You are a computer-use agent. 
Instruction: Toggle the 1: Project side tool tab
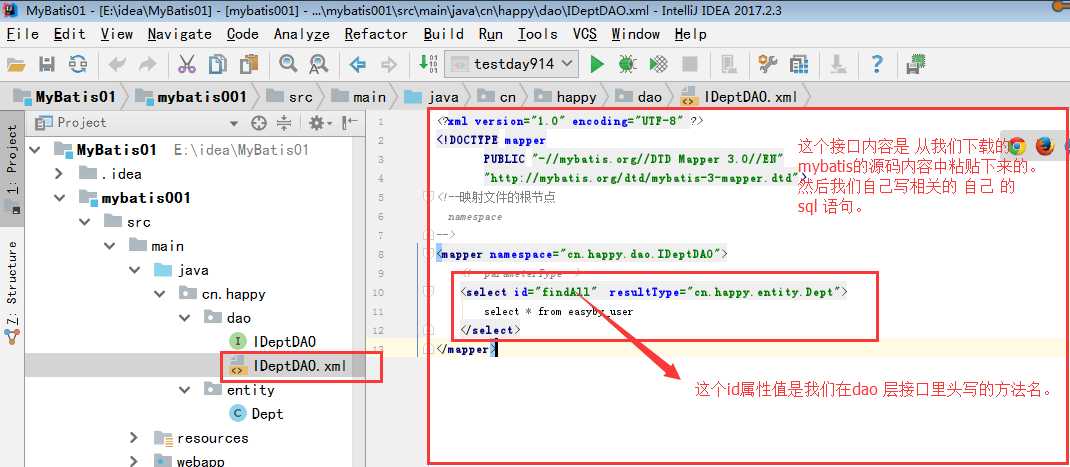pos(12,171)
